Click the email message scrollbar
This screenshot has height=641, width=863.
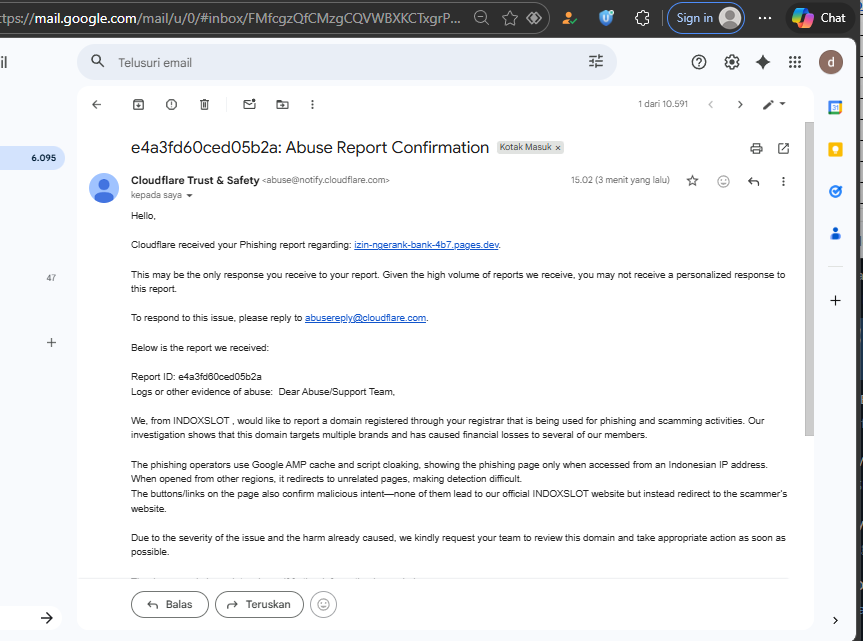pyautogui.click(x=809, y=279)
